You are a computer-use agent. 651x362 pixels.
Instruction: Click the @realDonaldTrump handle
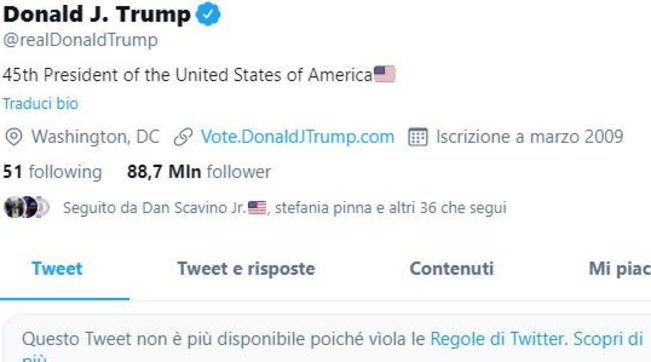[80, 40]
